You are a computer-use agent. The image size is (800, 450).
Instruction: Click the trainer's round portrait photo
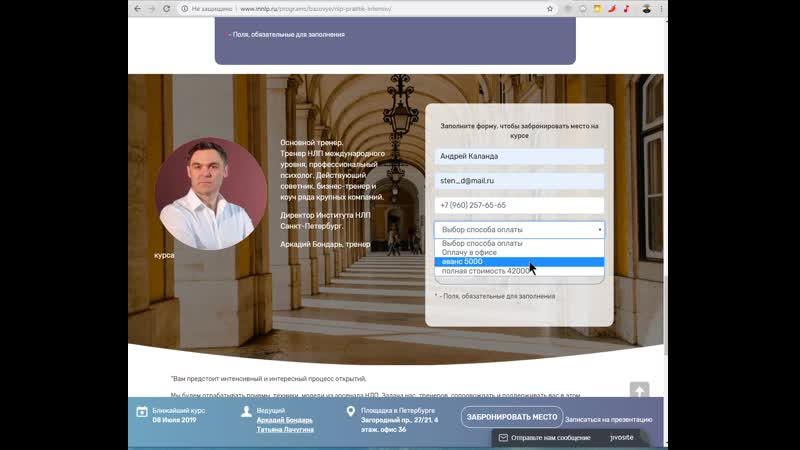[x=211, y=194]
